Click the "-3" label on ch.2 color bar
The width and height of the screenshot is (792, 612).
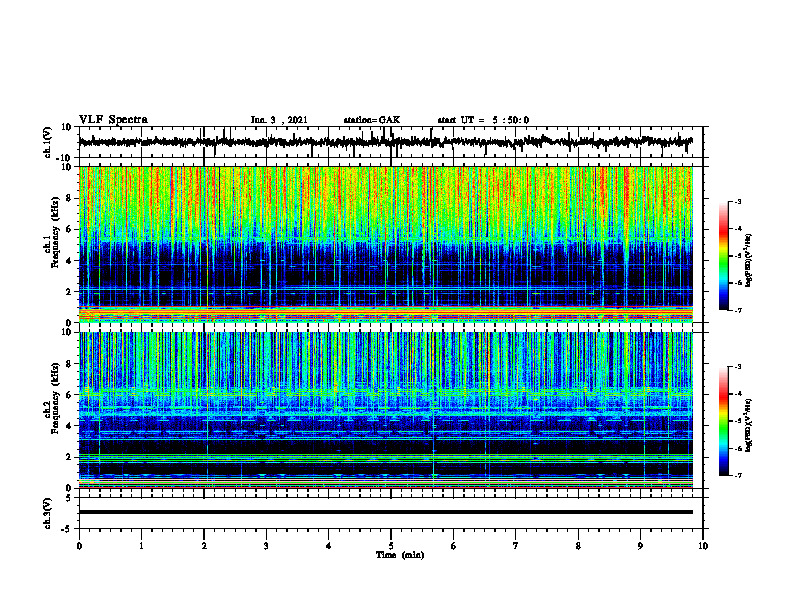[737, 367]
